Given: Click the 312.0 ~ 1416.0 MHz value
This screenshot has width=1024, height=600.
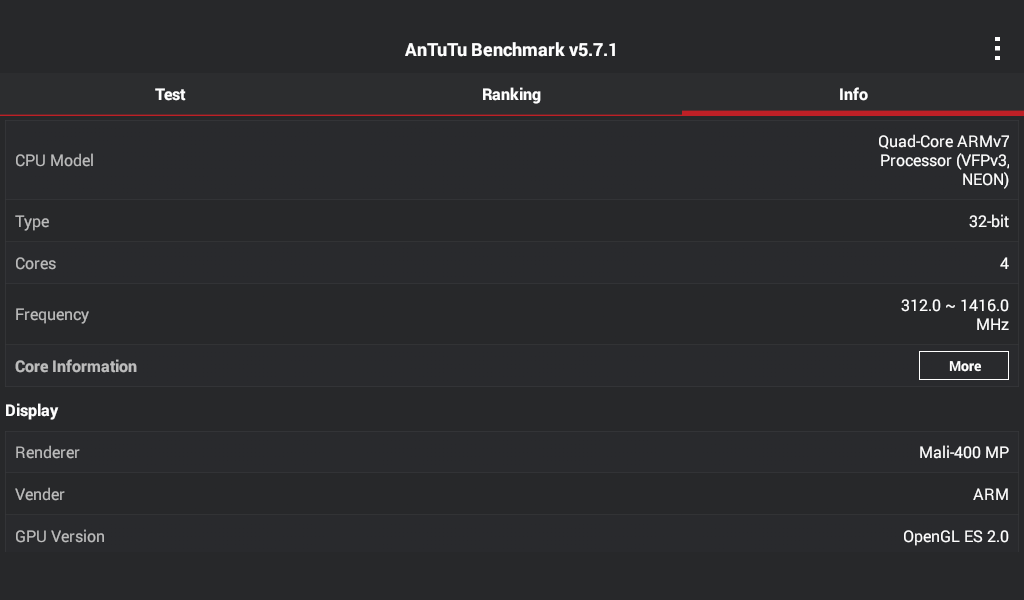Looking at the screenshot, I should 954,314.
